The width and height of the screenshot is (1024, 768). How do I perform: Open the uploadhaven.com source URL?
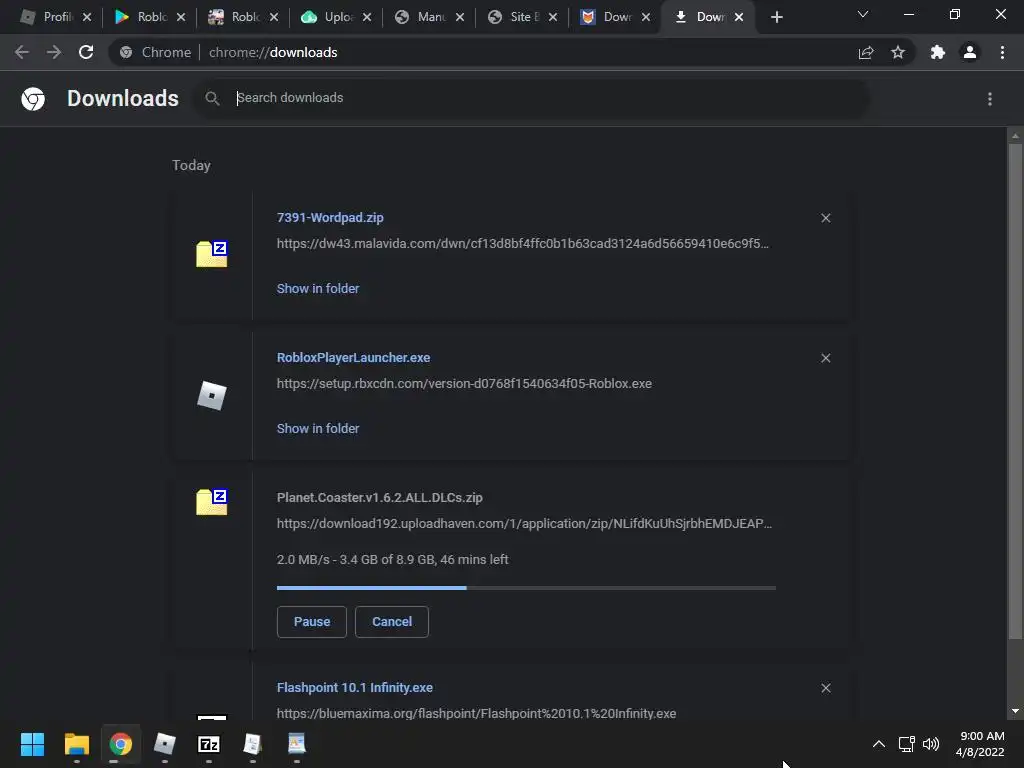[x=524, y=524]
